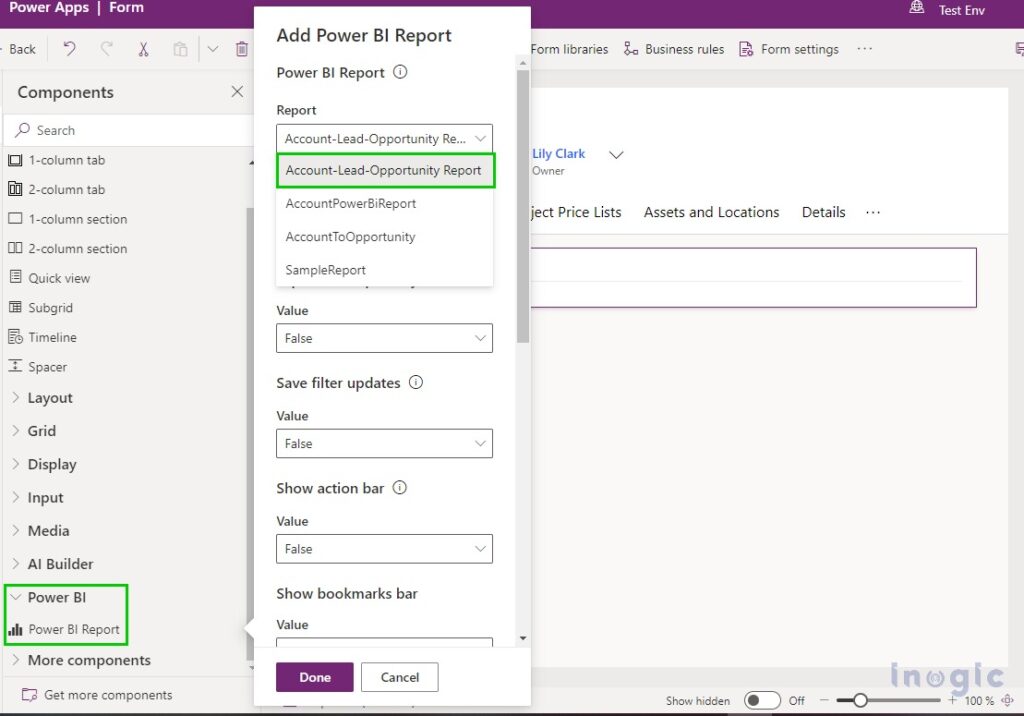The width and height of the screenshot is (1024, 716).
Task: Select the Power BI Report component
Action: (75, 630)
